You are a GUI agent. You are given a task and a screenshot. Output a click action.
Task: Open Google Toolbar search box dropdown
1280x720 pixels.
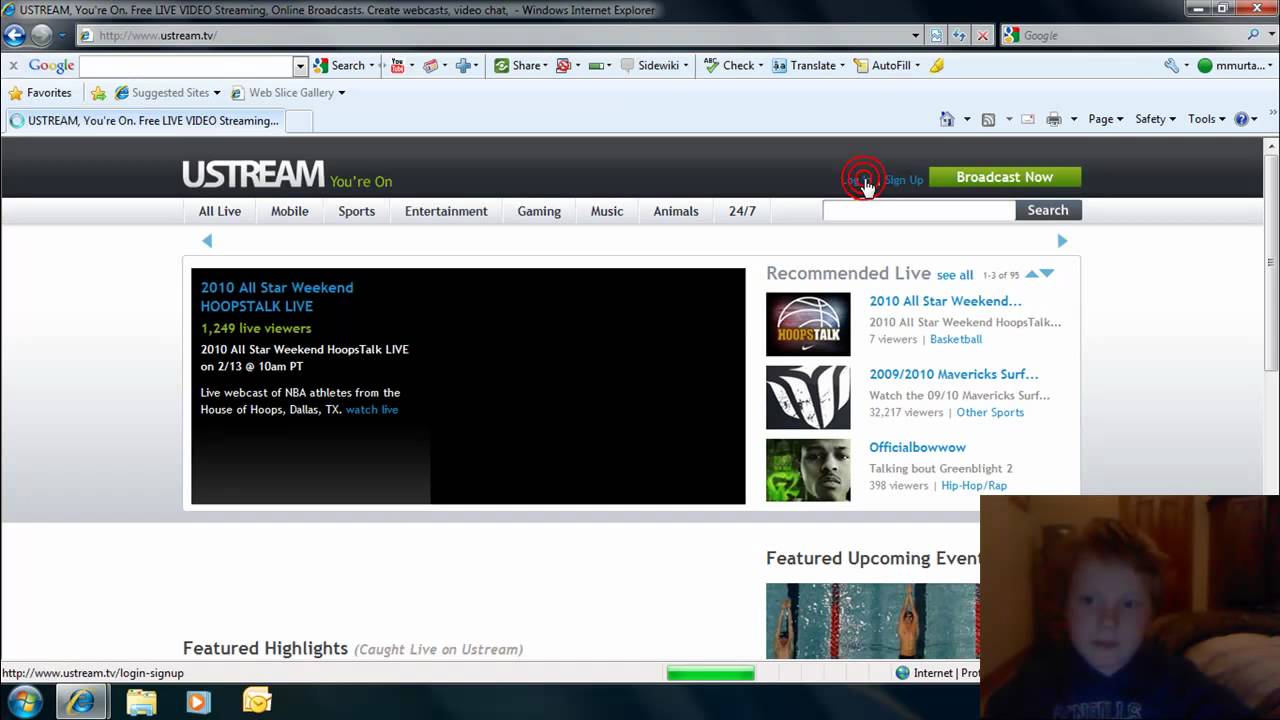[x=300, y=66]
